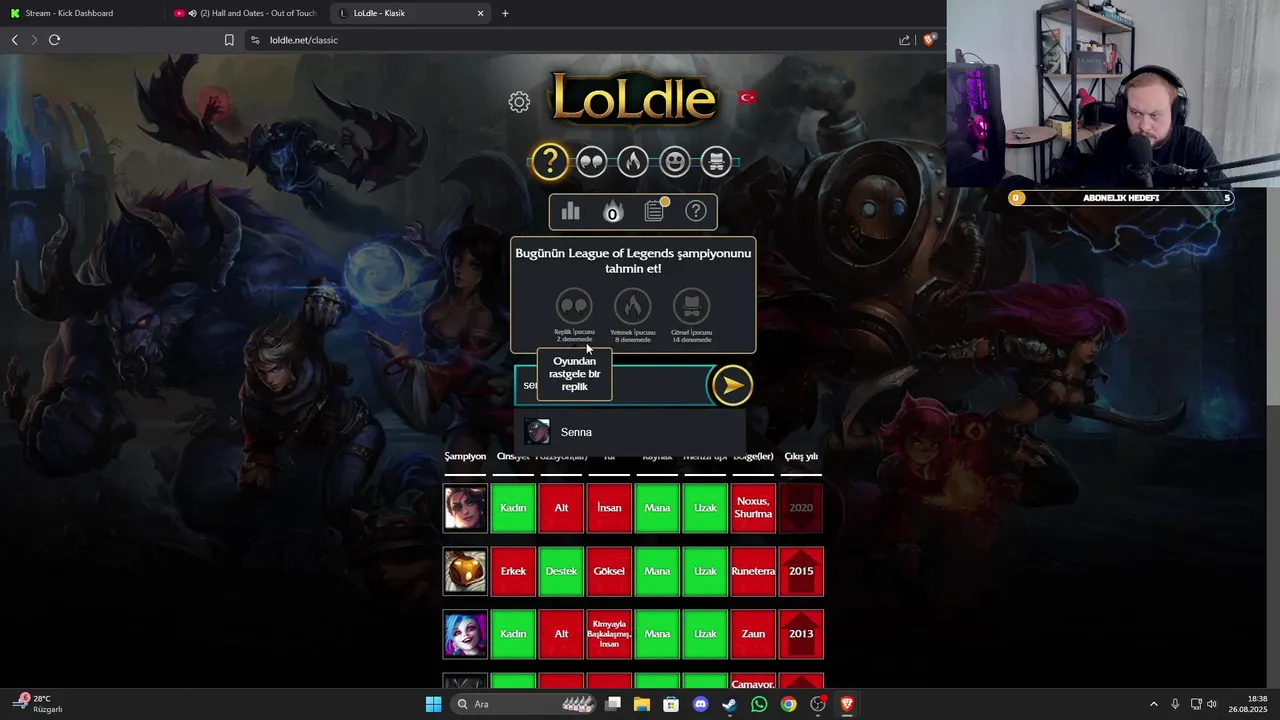This screenshot has height=720, width=1280.
Task: Select Quote mode icon in mode bar
Action: 591,161
